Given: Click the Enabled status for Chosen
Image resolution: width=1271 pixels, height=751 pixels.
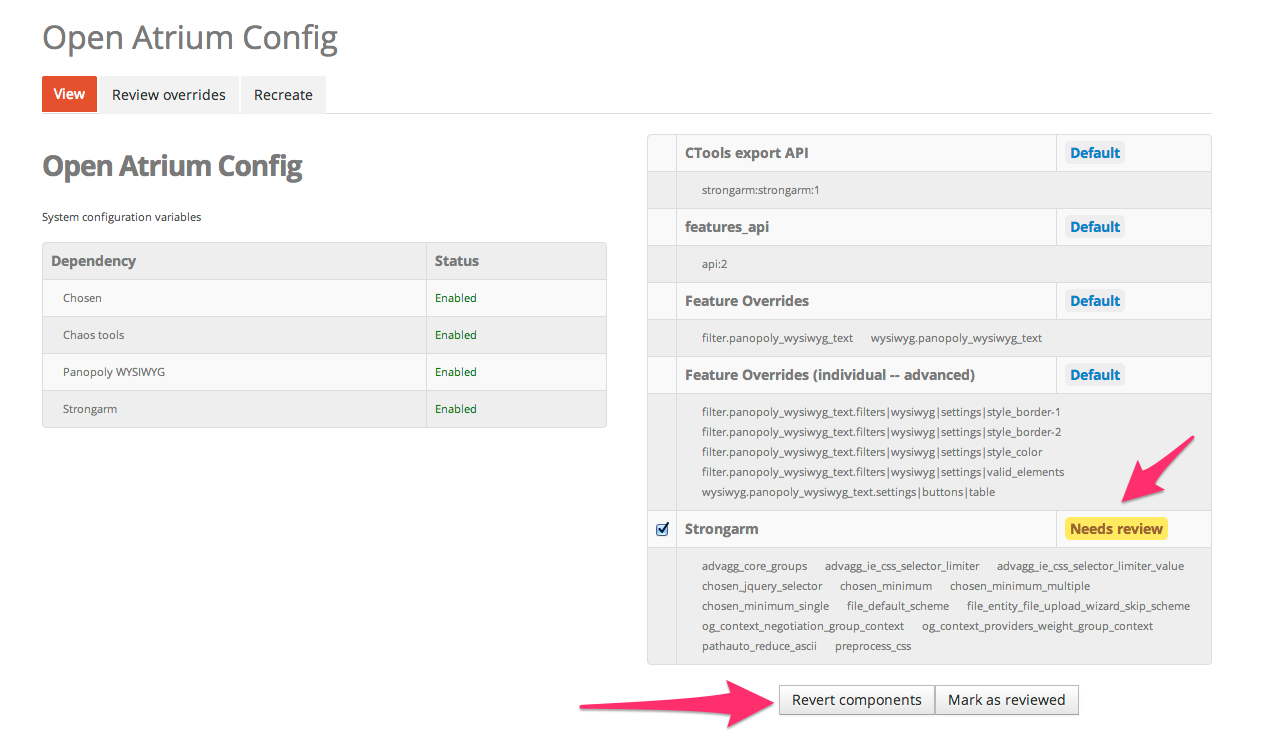Looking at the screenshot, I should tap(456, 298).
